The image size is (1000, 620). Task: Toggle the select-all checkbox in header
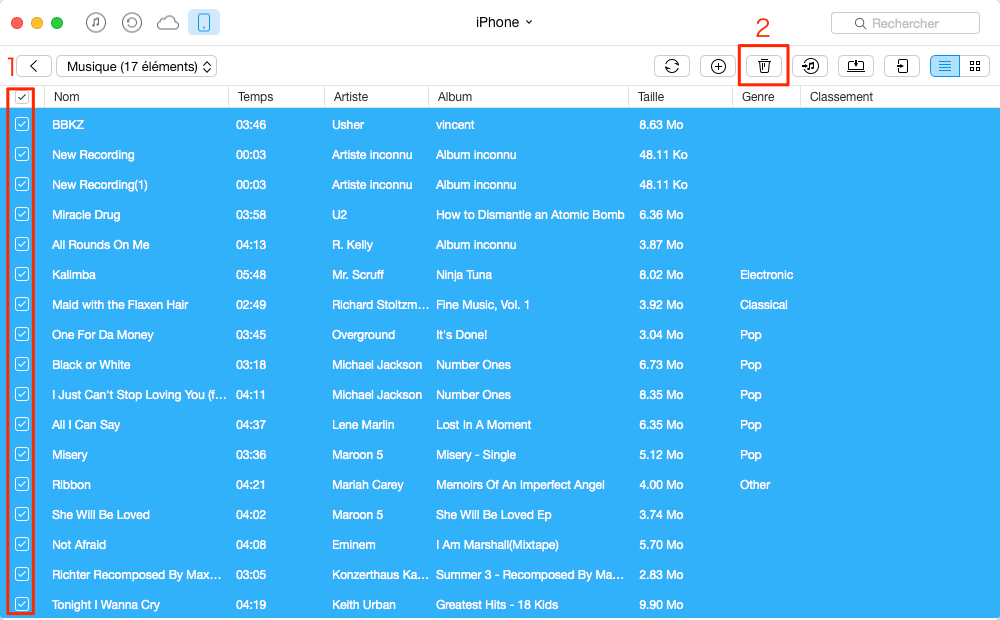[22, 97]
